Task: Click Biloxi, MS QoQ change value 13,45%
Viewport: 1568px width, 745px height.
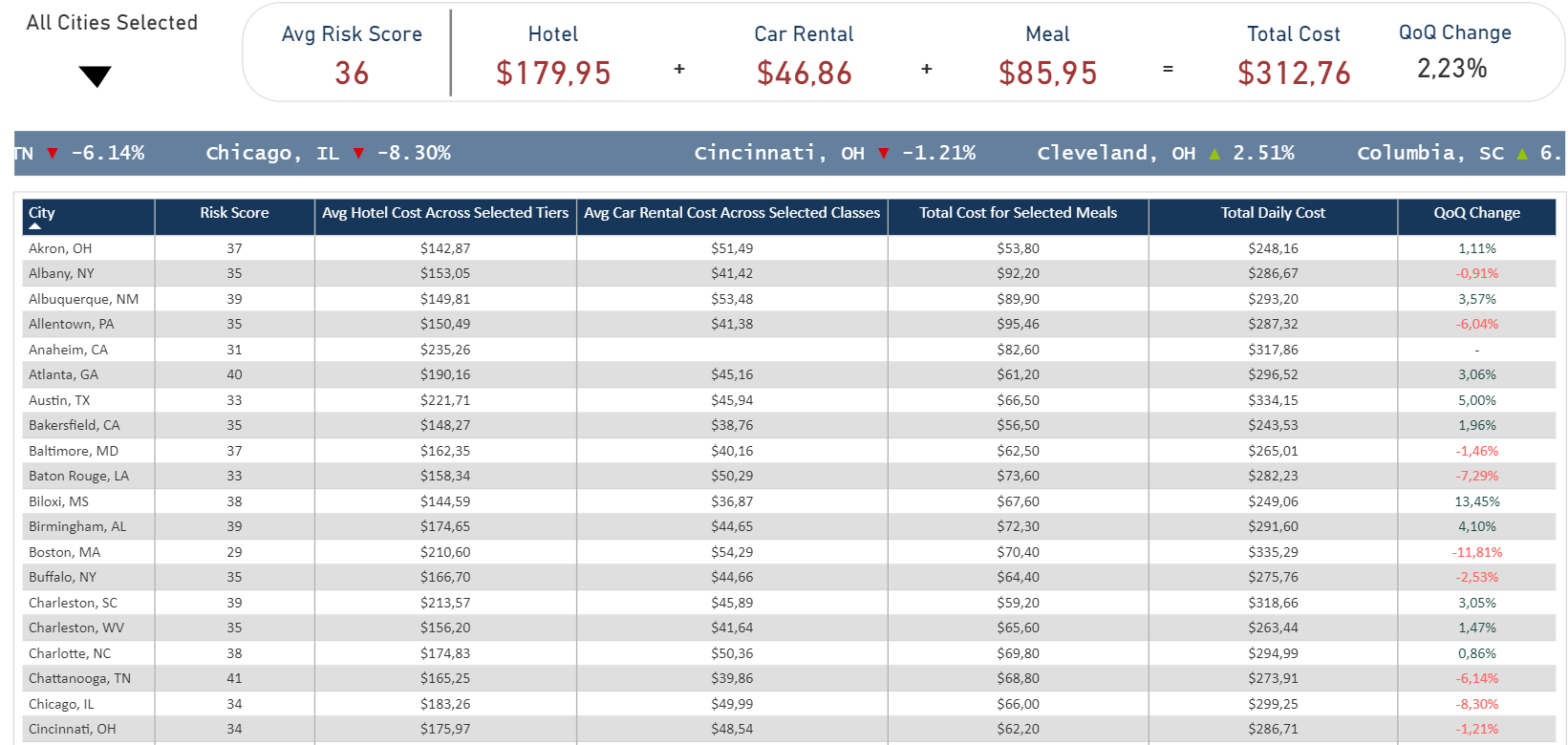Action: (x=1476, y=501)
